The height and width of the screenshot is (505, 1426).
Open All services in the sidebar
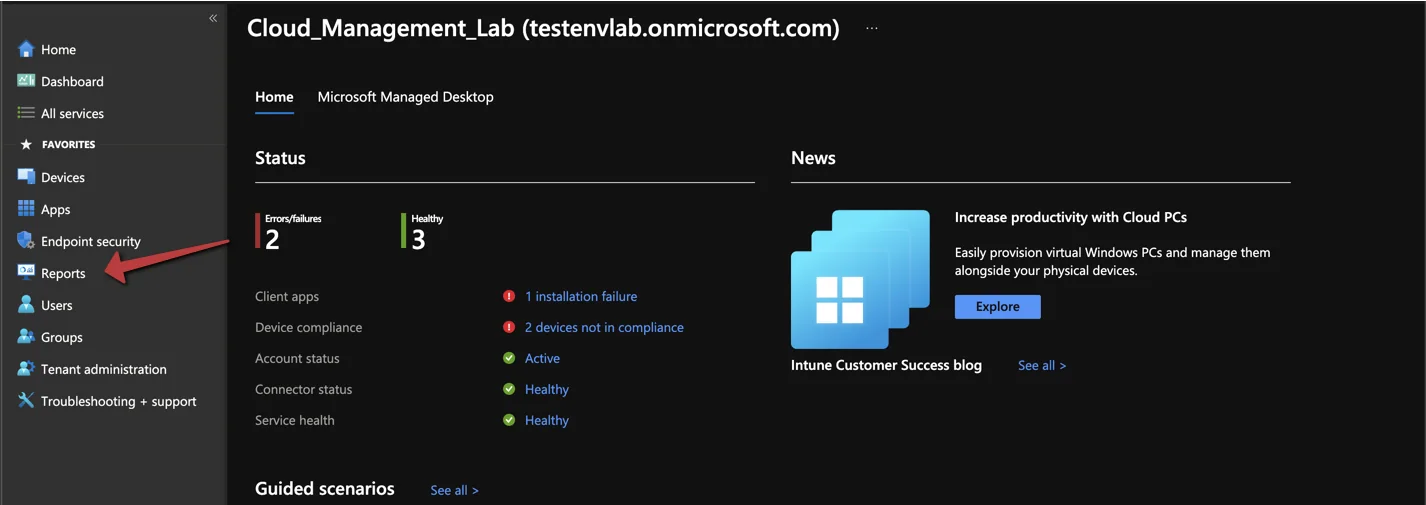click(72, 113)
